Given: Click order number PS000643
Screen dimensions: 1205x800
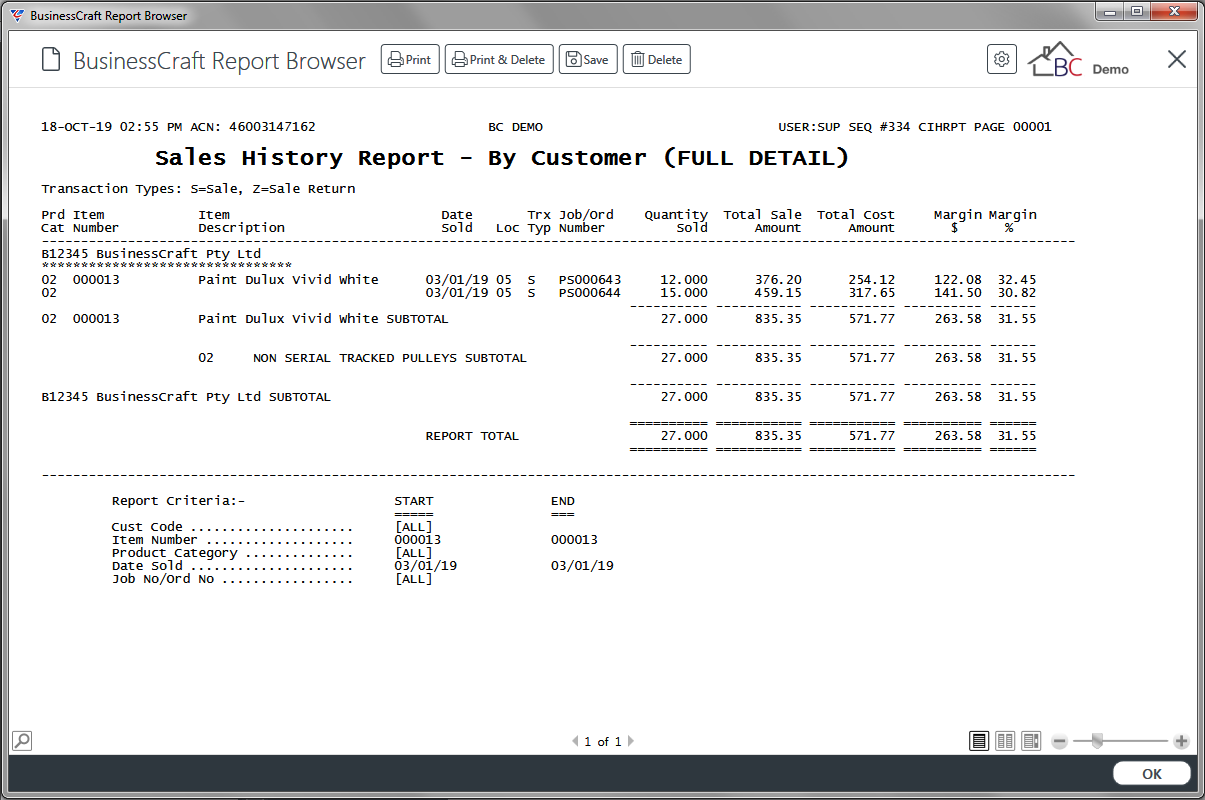Looking at the screenshot, I should coord(590,280).
